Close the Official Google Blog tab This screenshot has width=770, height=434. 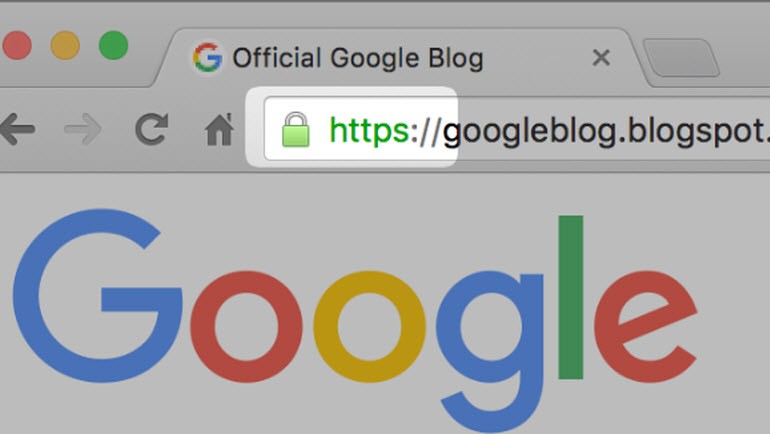coord(601,57)
